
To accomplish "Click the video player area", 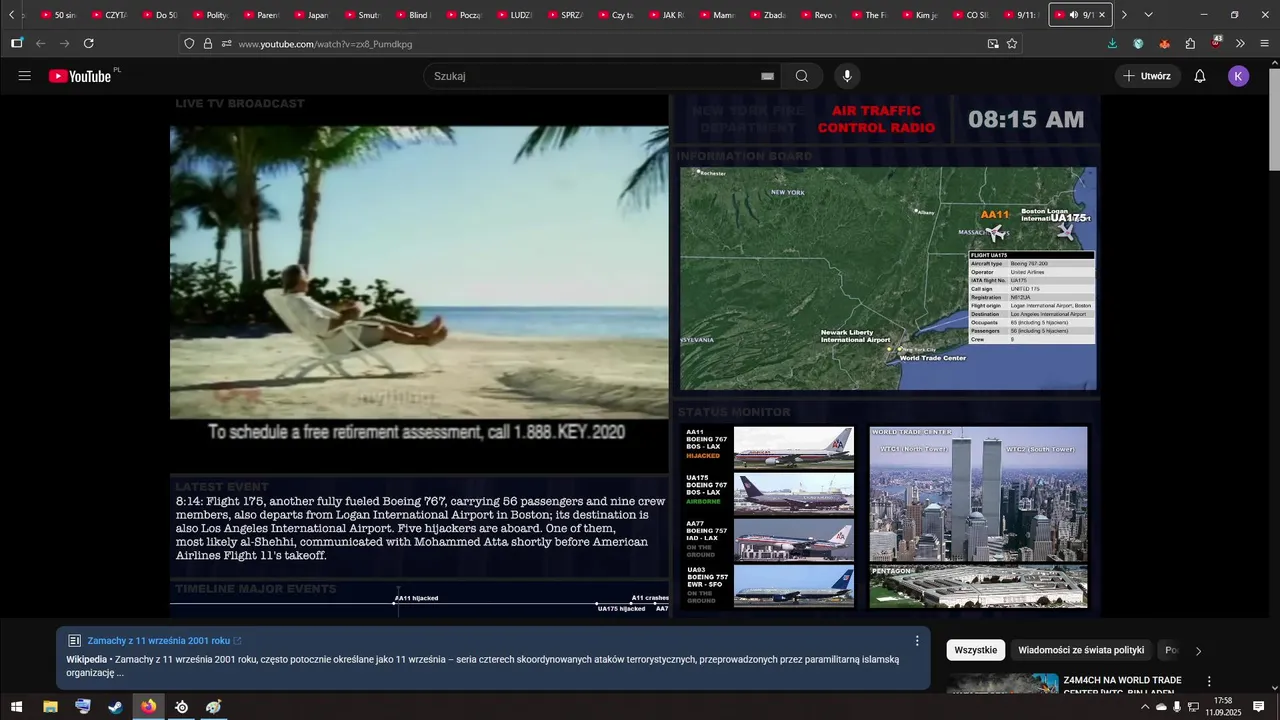I will coord(635,356).
